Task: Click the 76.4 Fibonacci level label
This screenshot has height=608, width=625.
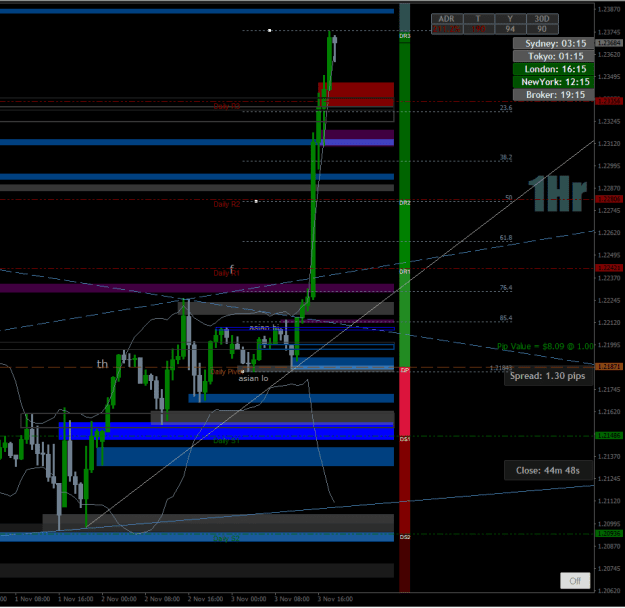Action: [x=506, y=288]
